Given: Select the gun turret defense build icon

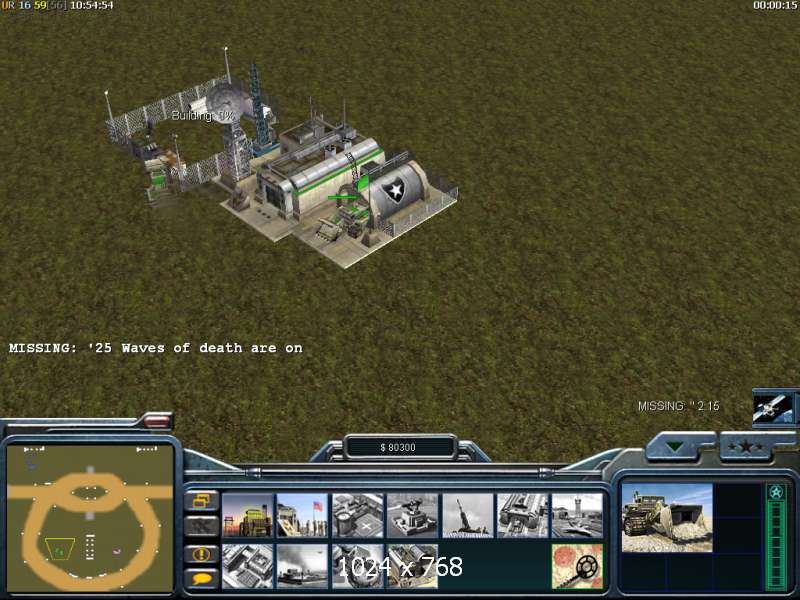Looking at the screenshot, I should 412,515.
